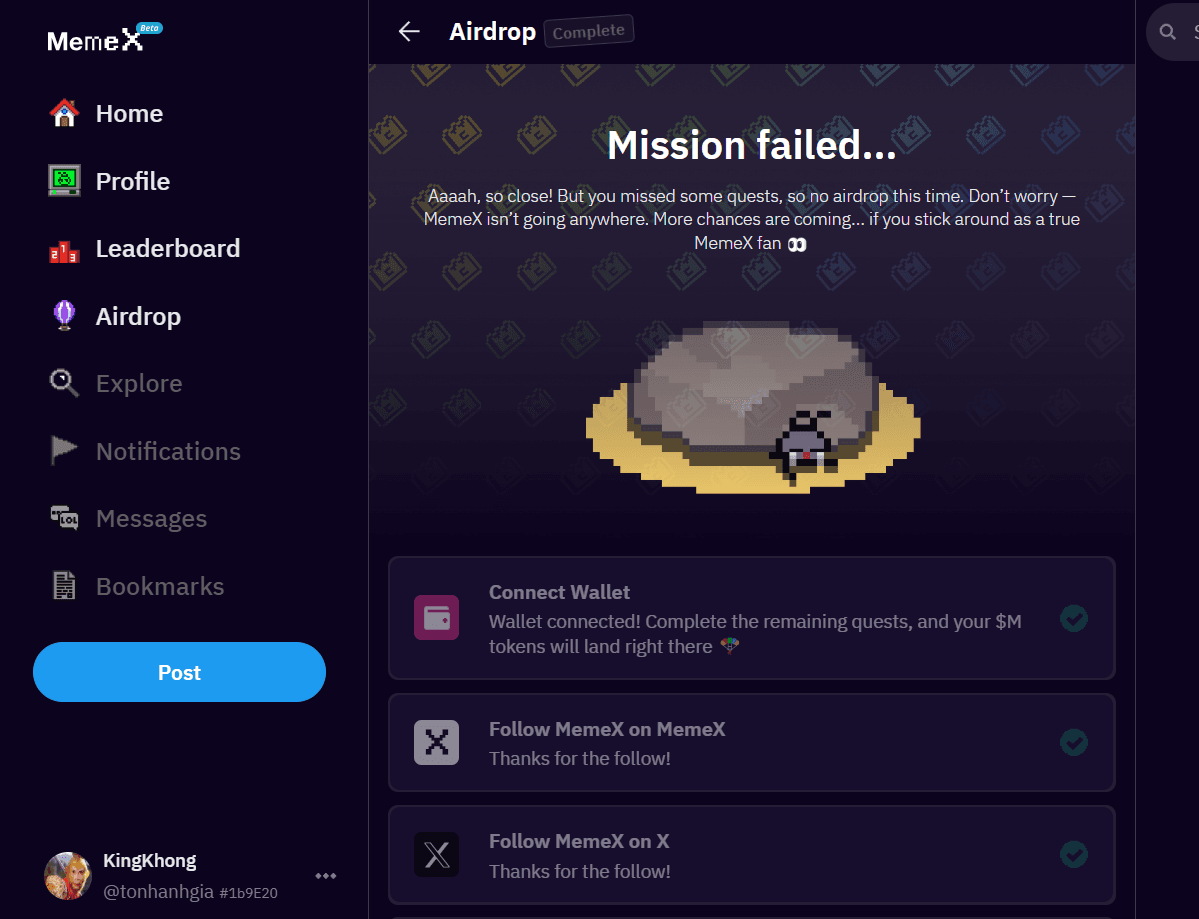Click the Bookmarks document icon
Viewport: 1199px width, 919px height.
click(64, 586)
